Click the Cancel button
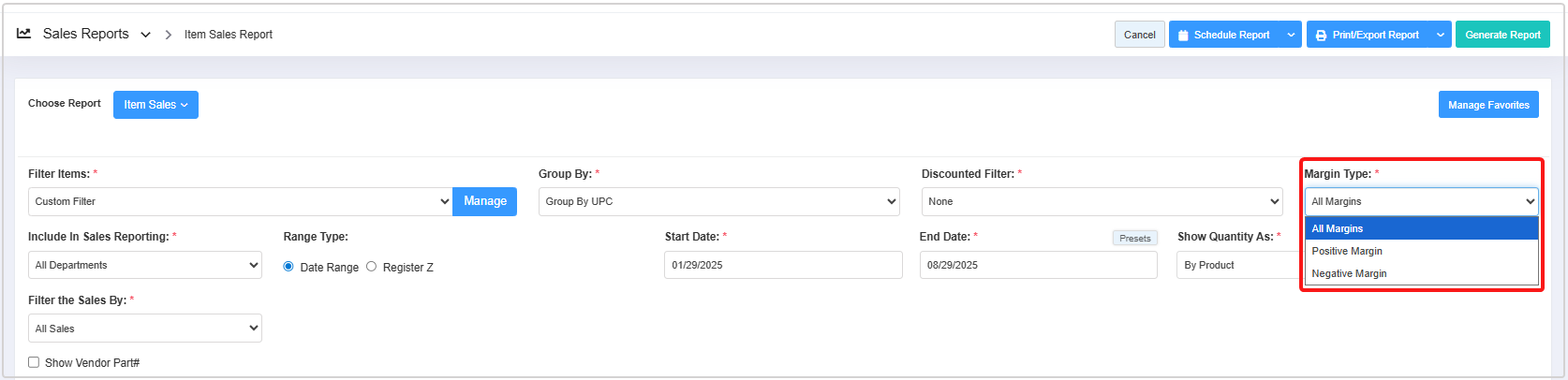 [1139, 35]
